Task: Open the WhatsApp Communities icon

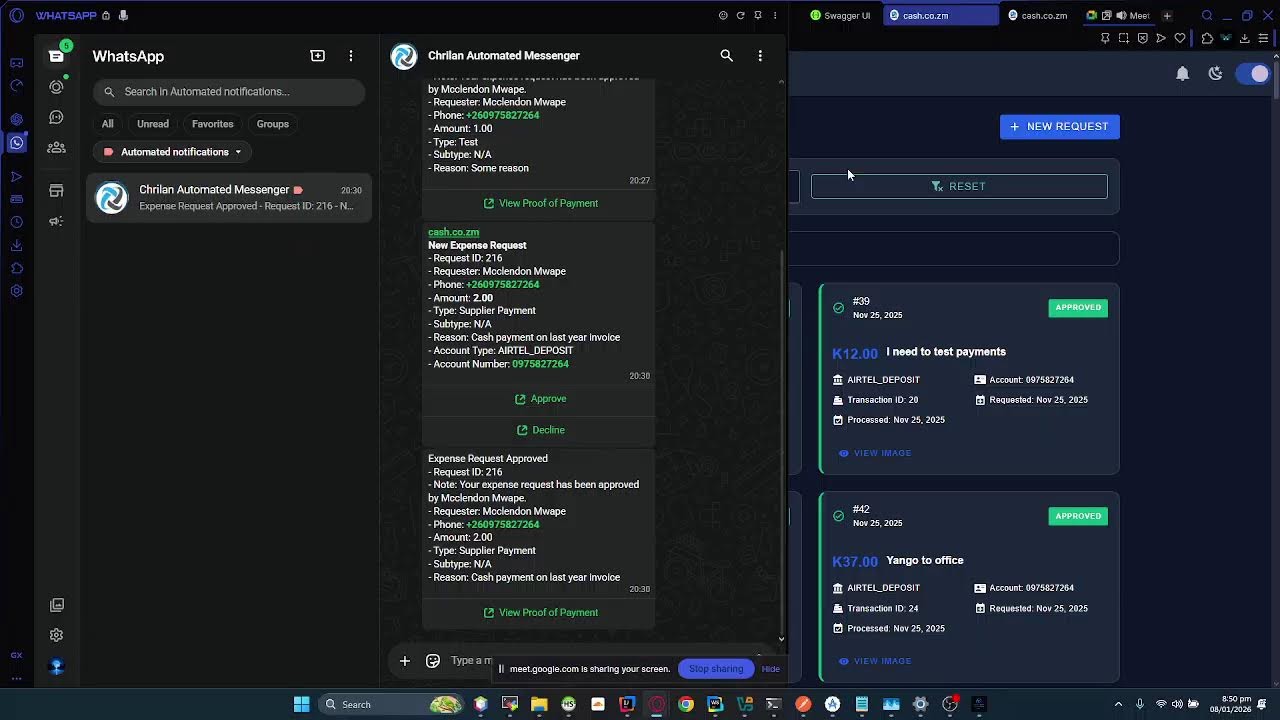Action: (x=57, y=147)
